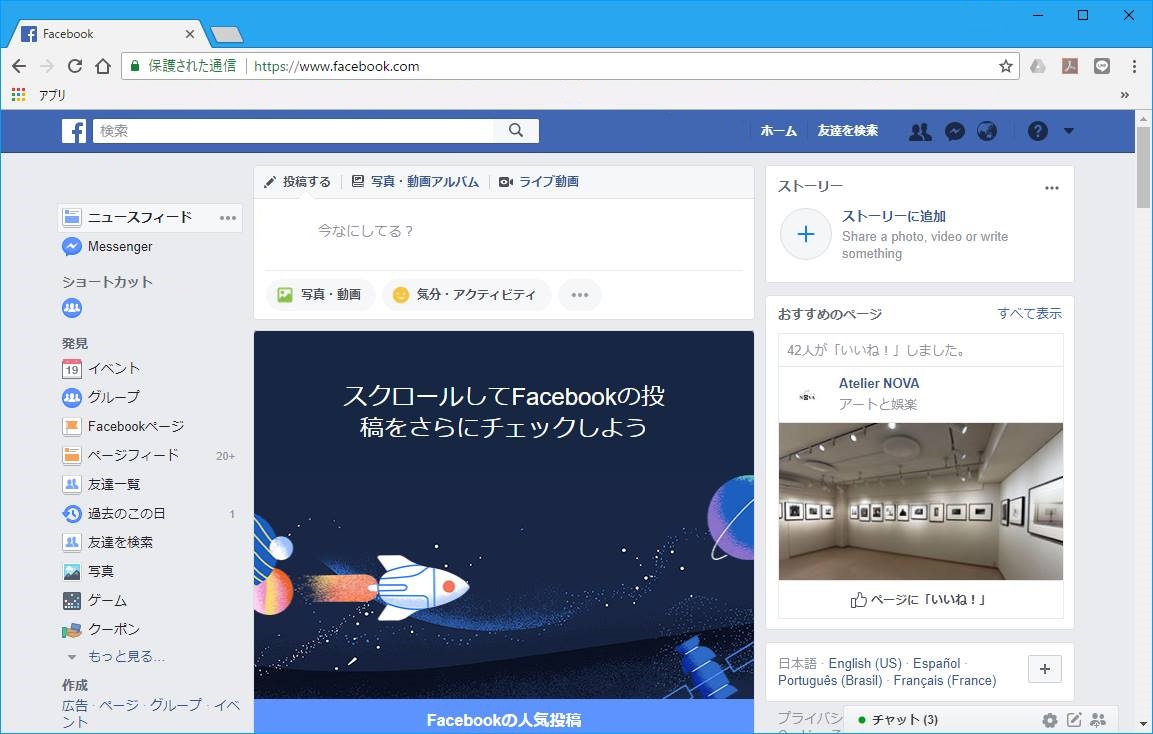Screen dimensions: 1153x734
Task: Click the plus button for more languages
Action: point(1045,669)
